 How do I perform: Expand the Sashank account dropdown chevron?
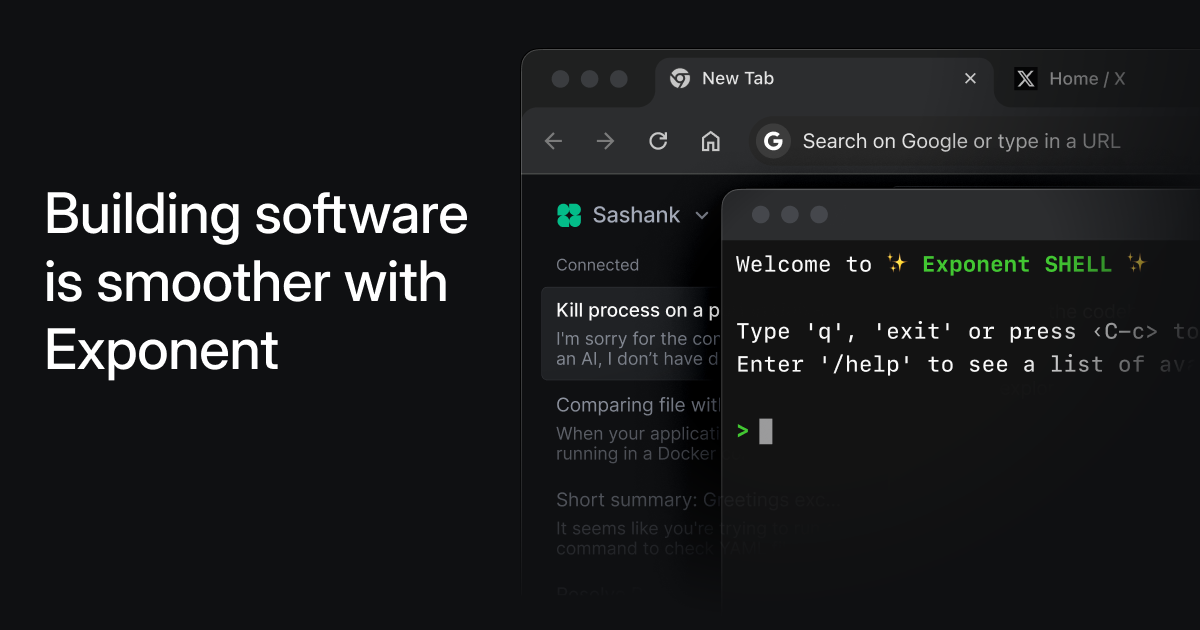(x=702, y=215)
